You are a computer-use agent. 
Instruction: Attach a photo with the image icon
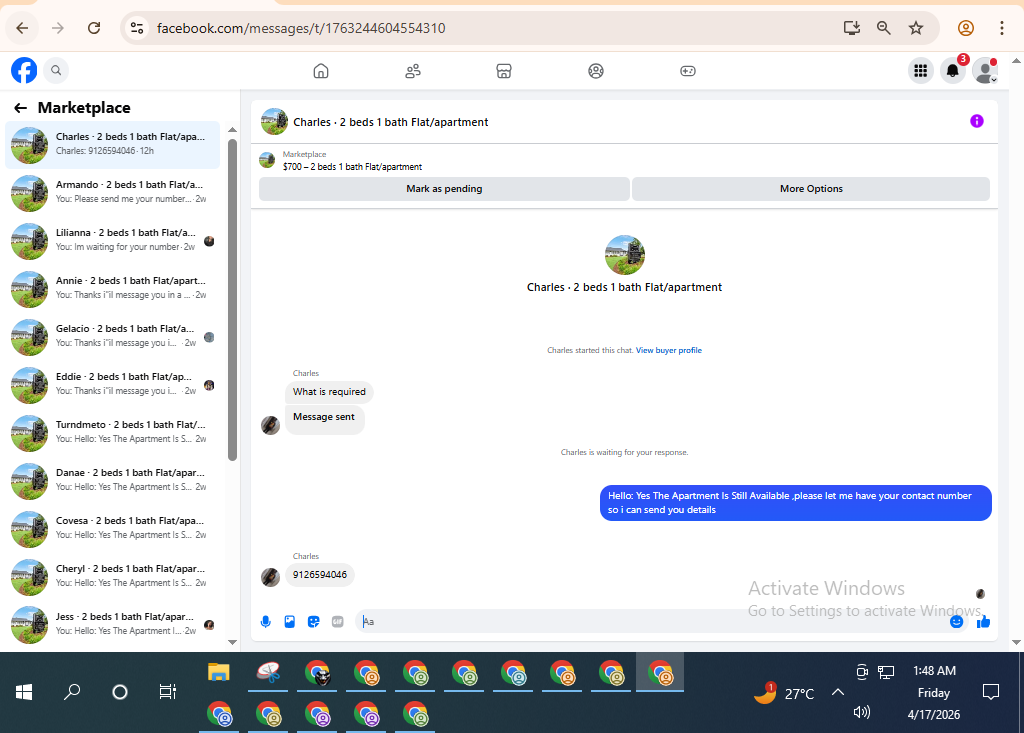(x=290, y=622)
